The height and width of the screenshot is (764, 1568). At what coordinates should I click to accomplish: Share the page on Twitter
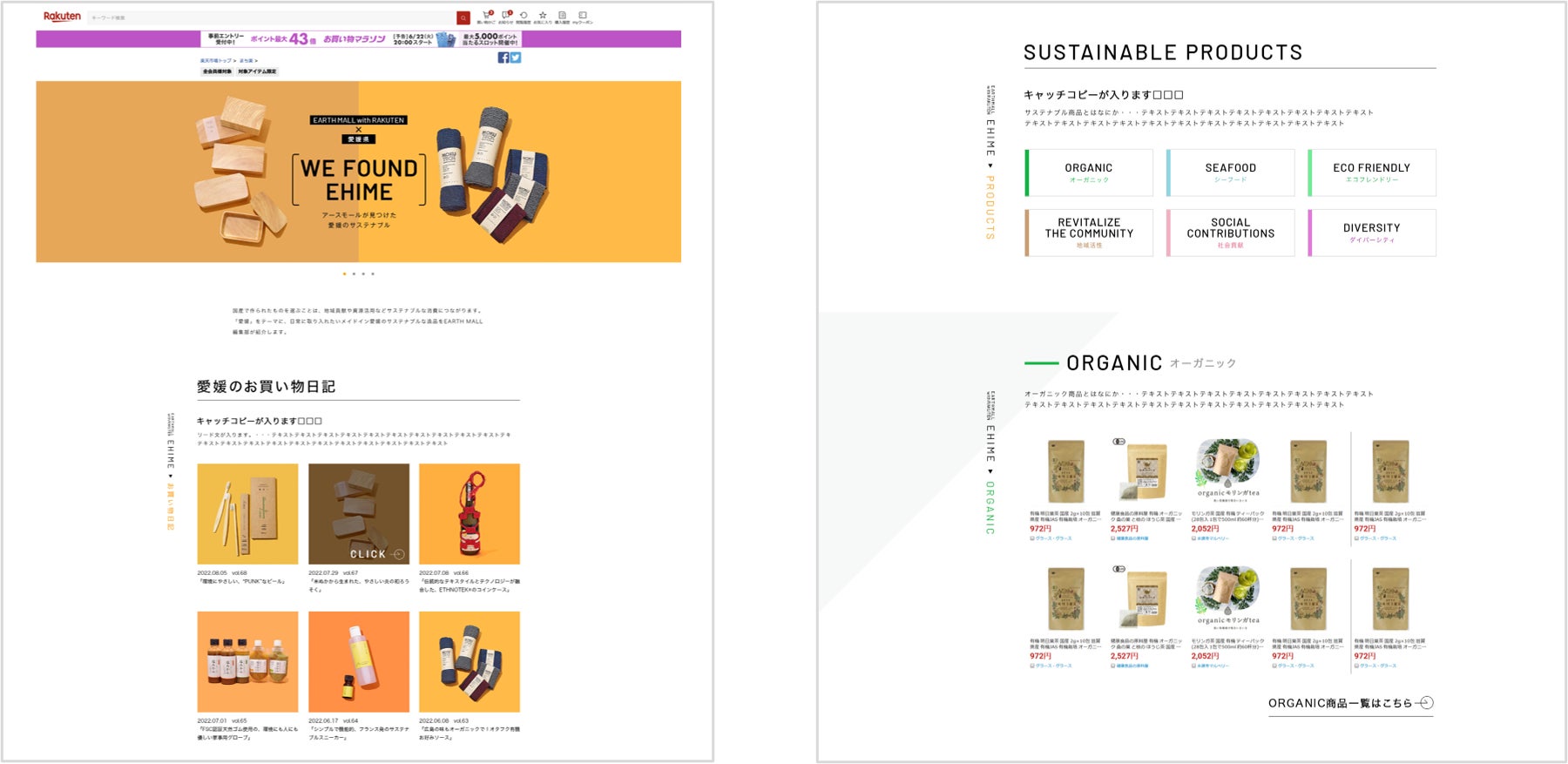tap(516, 57)
